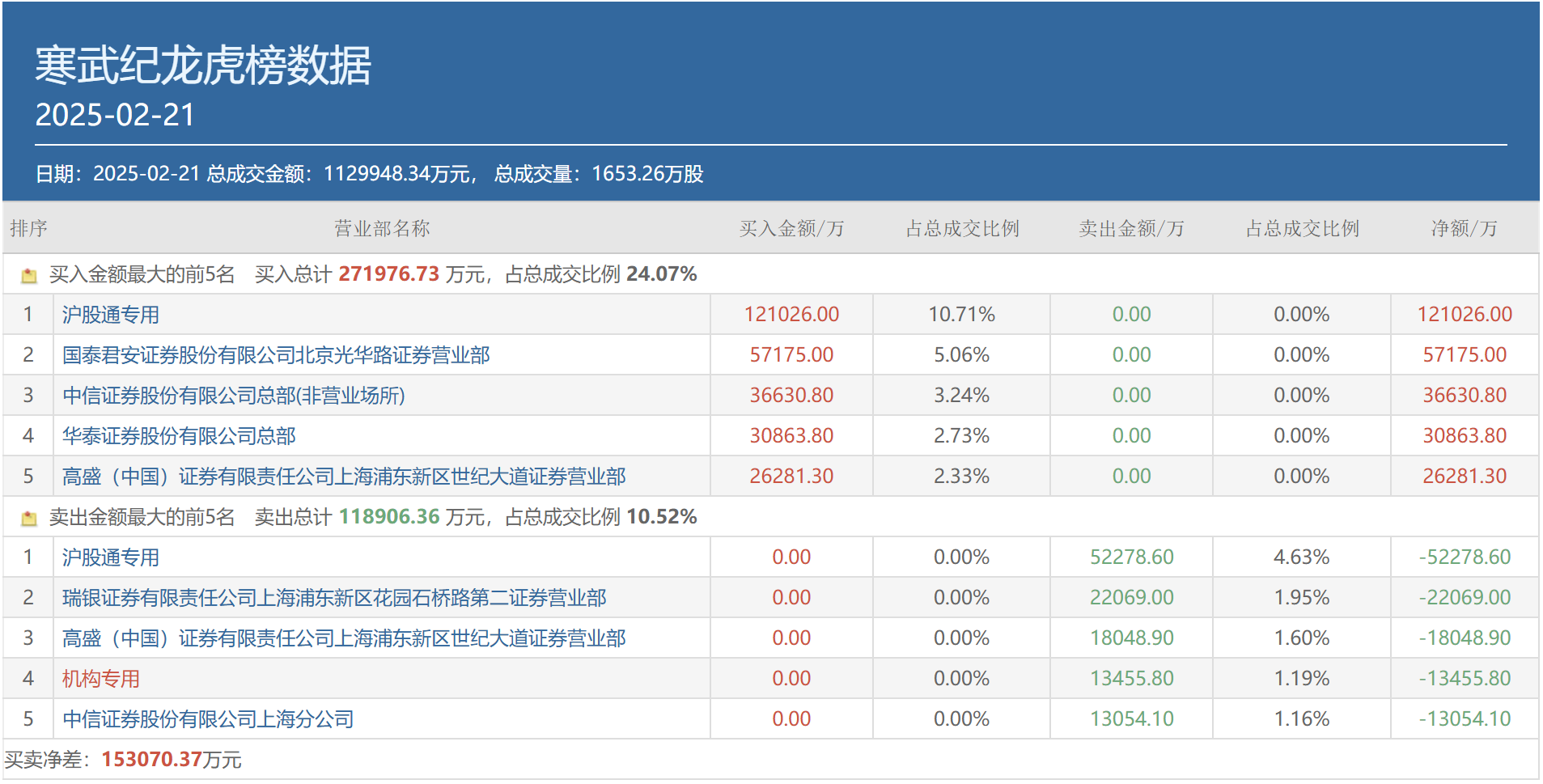Click the sell-side top 5 section icon
The height and width of the screenshot is (784, 1543).
(29, 518)
